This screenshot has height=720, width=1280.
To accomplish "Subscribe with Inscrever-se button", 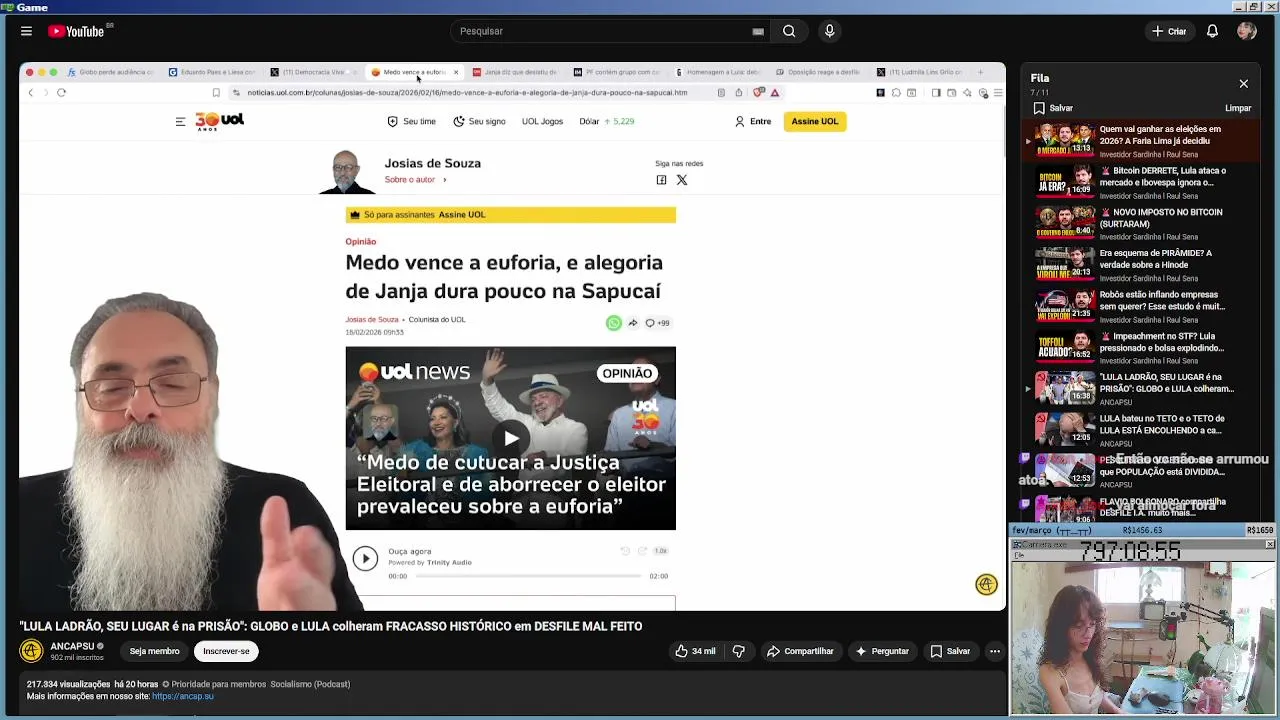I will (226, 651).
